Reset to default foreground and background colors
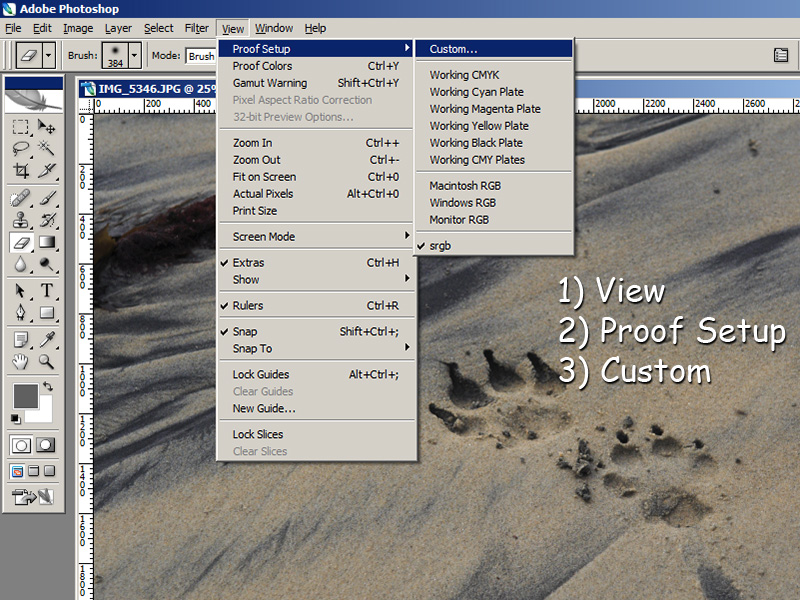Image resolution: width=800 pixels, height=600 pixels. 15,419
